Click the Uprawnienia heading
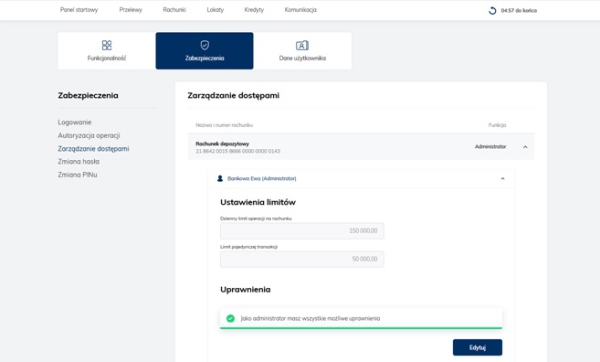The width and height of the screenshot is (600, 362). pos(245,290)
